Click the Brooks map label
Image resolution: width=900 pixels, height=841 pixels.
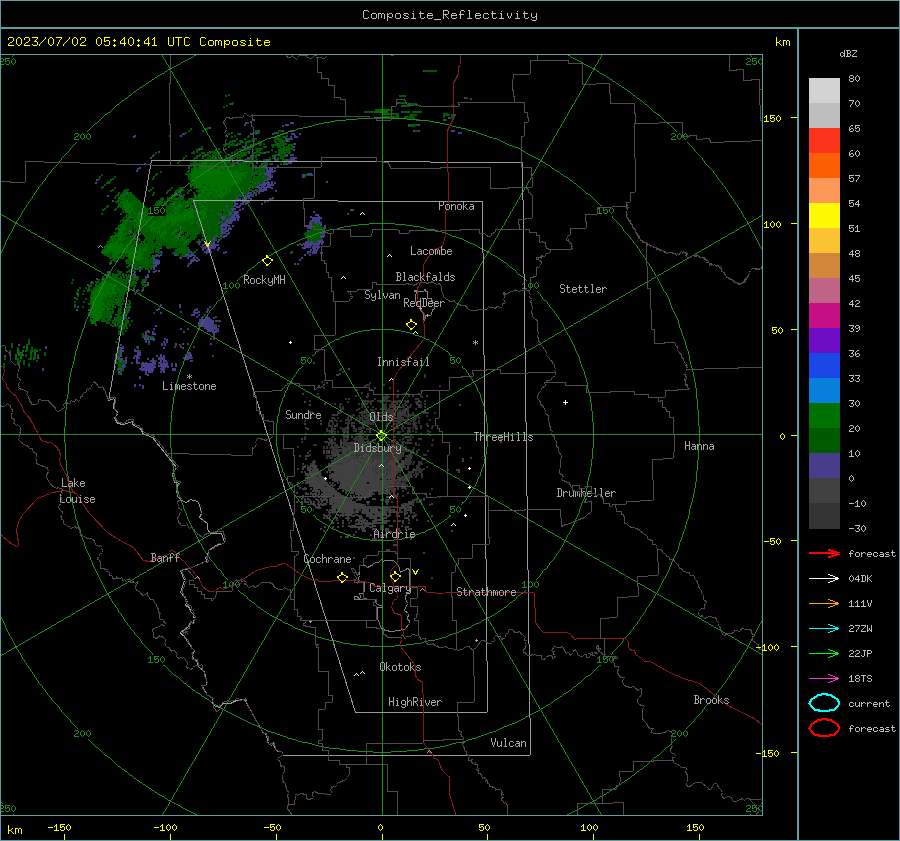pos(711,700)
